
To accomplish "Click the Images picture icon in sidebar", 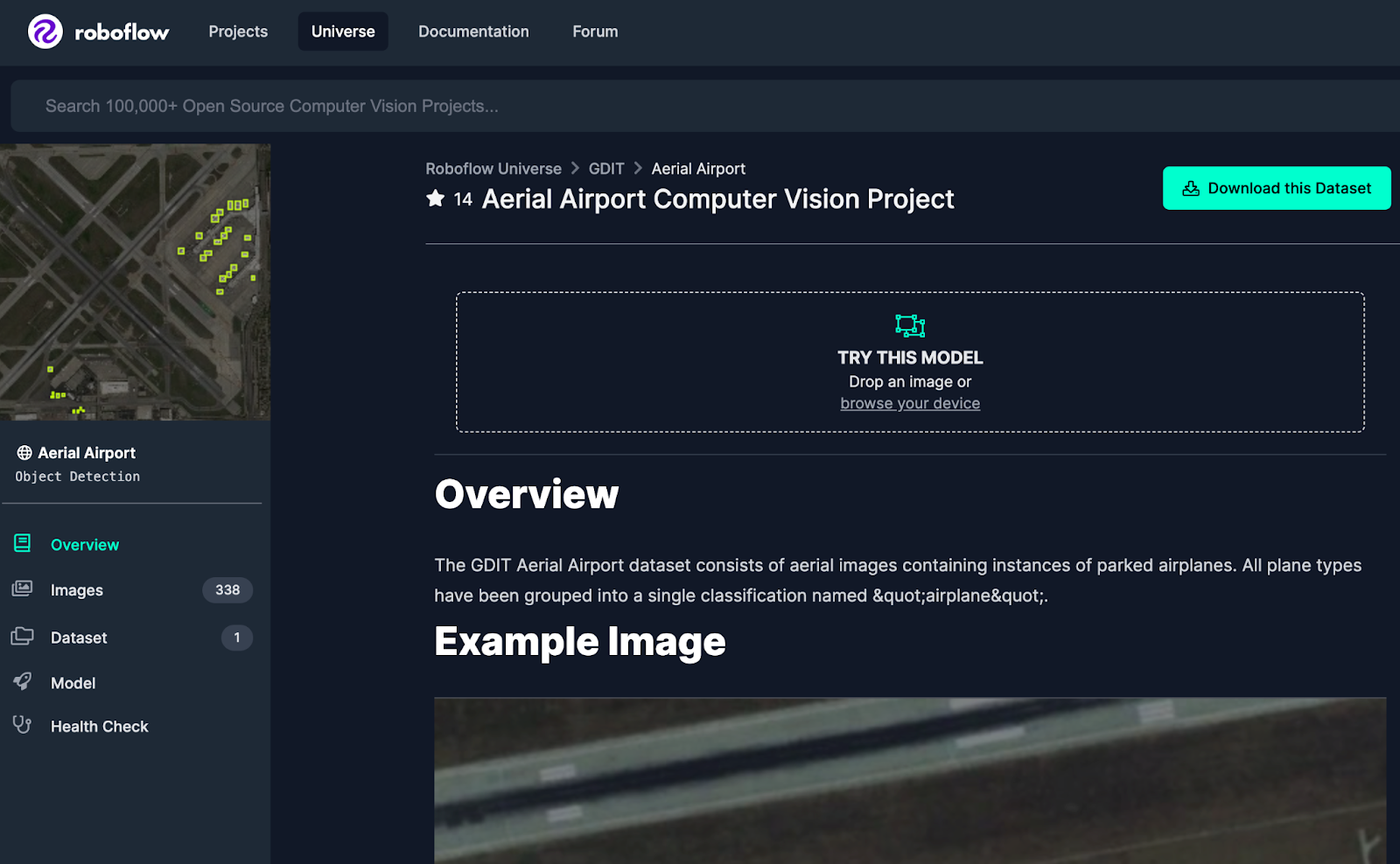I will click(23, 589).
